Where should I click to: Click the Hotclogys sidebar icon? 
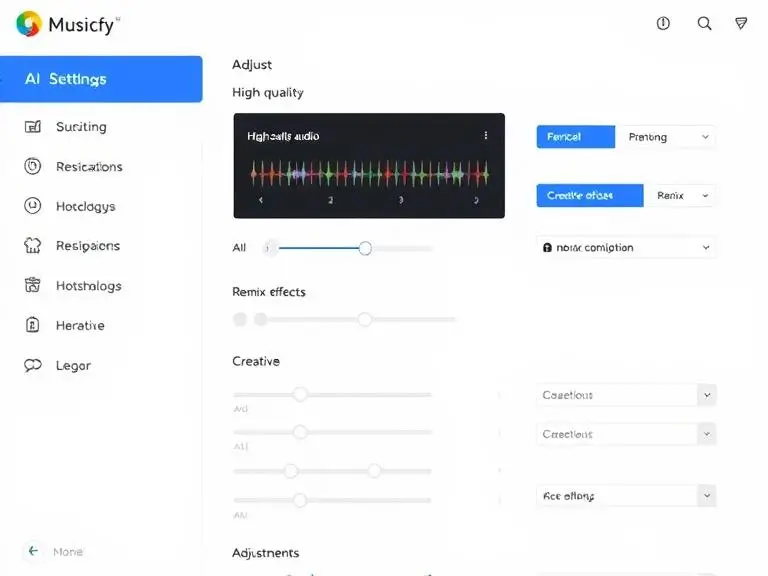point(33,206)
